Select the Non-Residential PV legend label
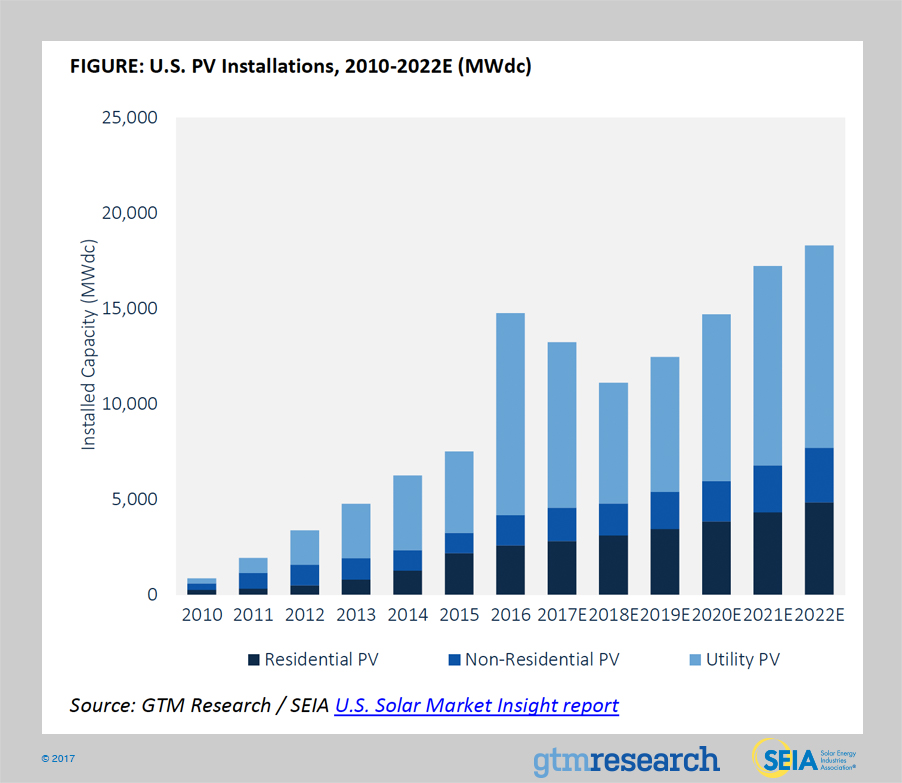The image size is (902, 783). [x=542, y=659]
